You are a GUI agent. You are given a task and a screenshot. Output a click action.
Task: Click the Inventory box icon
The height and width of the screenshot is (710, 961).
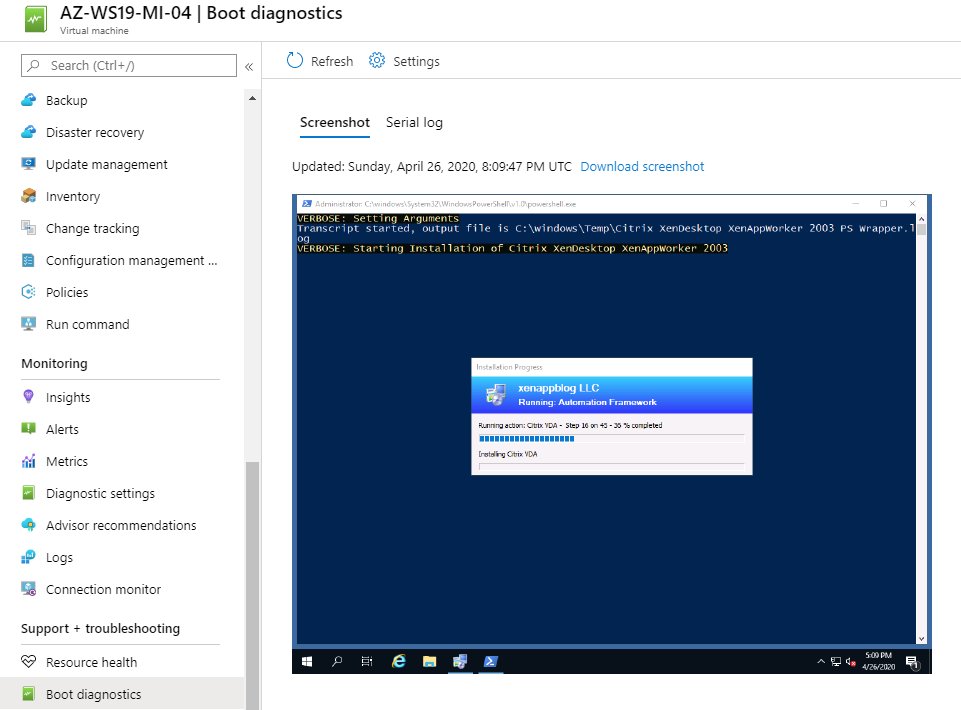point(28,196)
